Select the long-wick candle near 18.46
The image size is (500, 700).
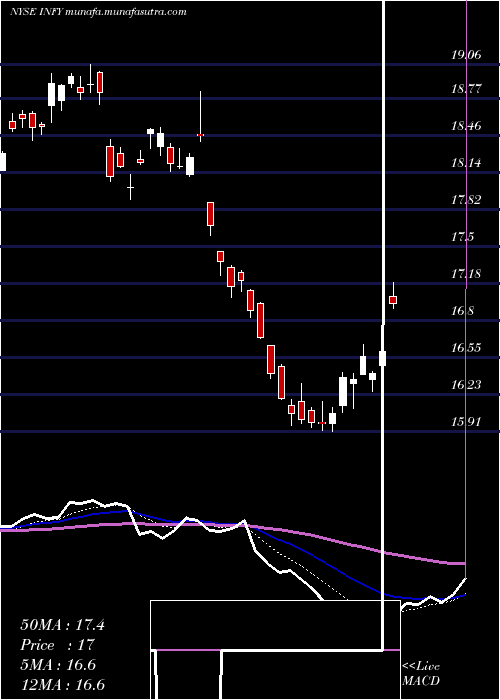coord(200,134)
